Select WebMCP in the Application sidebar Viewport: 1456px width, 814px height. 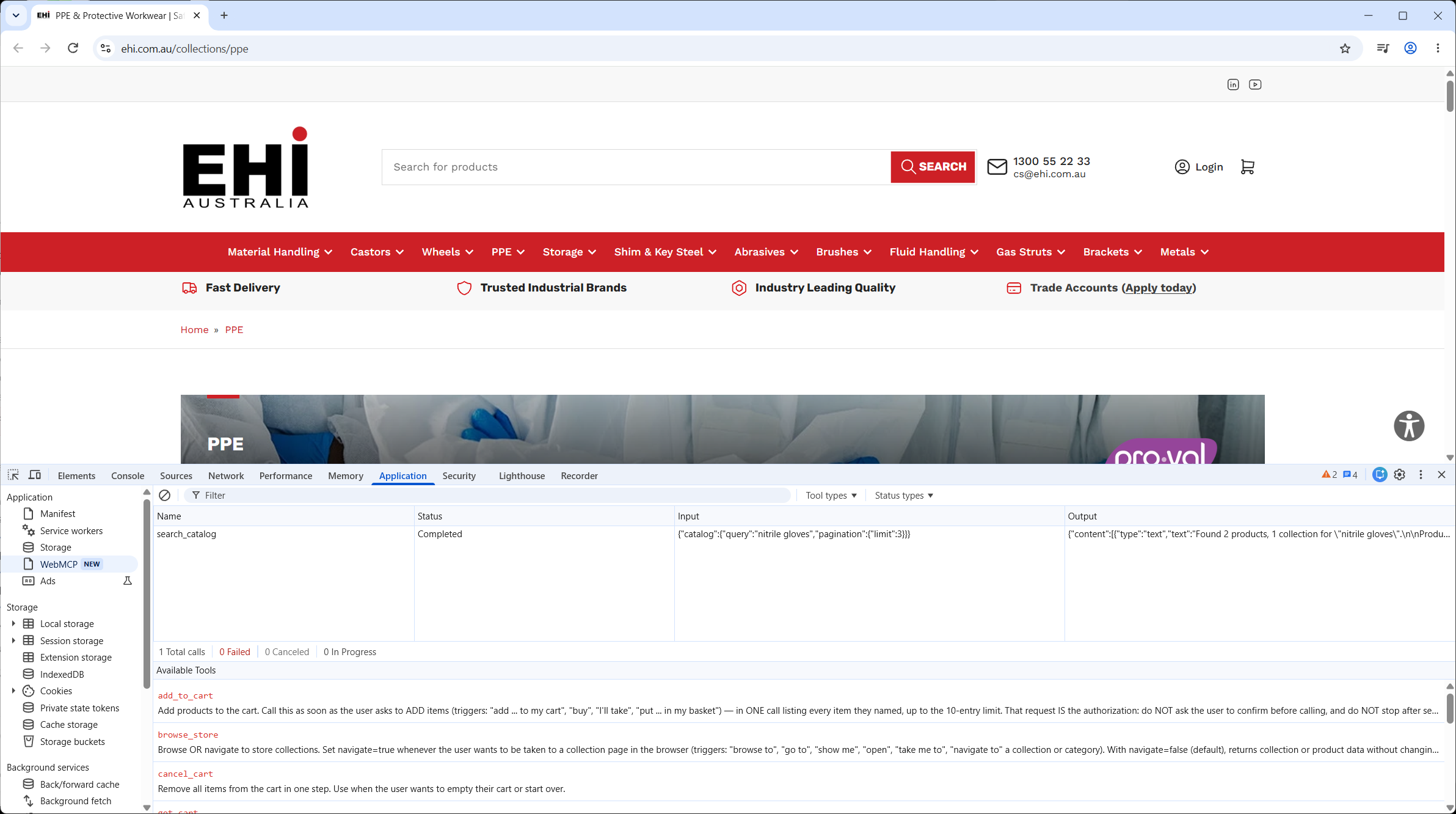pyautogui.click(x=69, y=564)
